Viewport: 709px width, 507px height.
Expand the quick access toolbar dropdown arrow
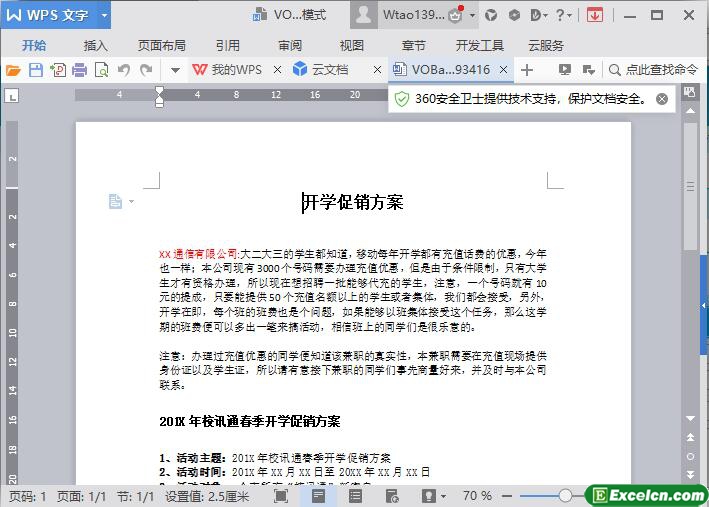(x=175, y=70)
